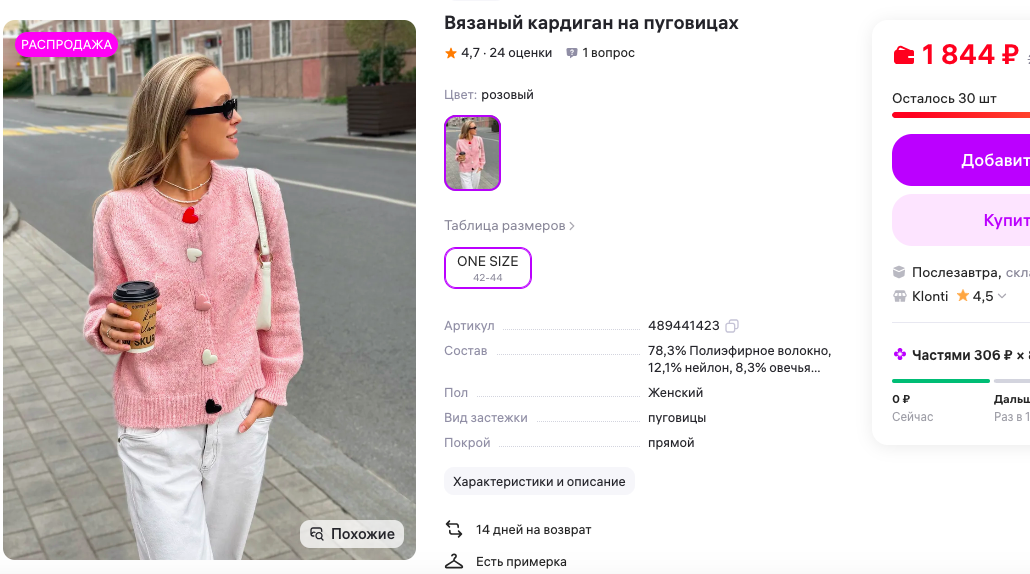Select the ONE SIZE 42-44 option

click(487, 268)
